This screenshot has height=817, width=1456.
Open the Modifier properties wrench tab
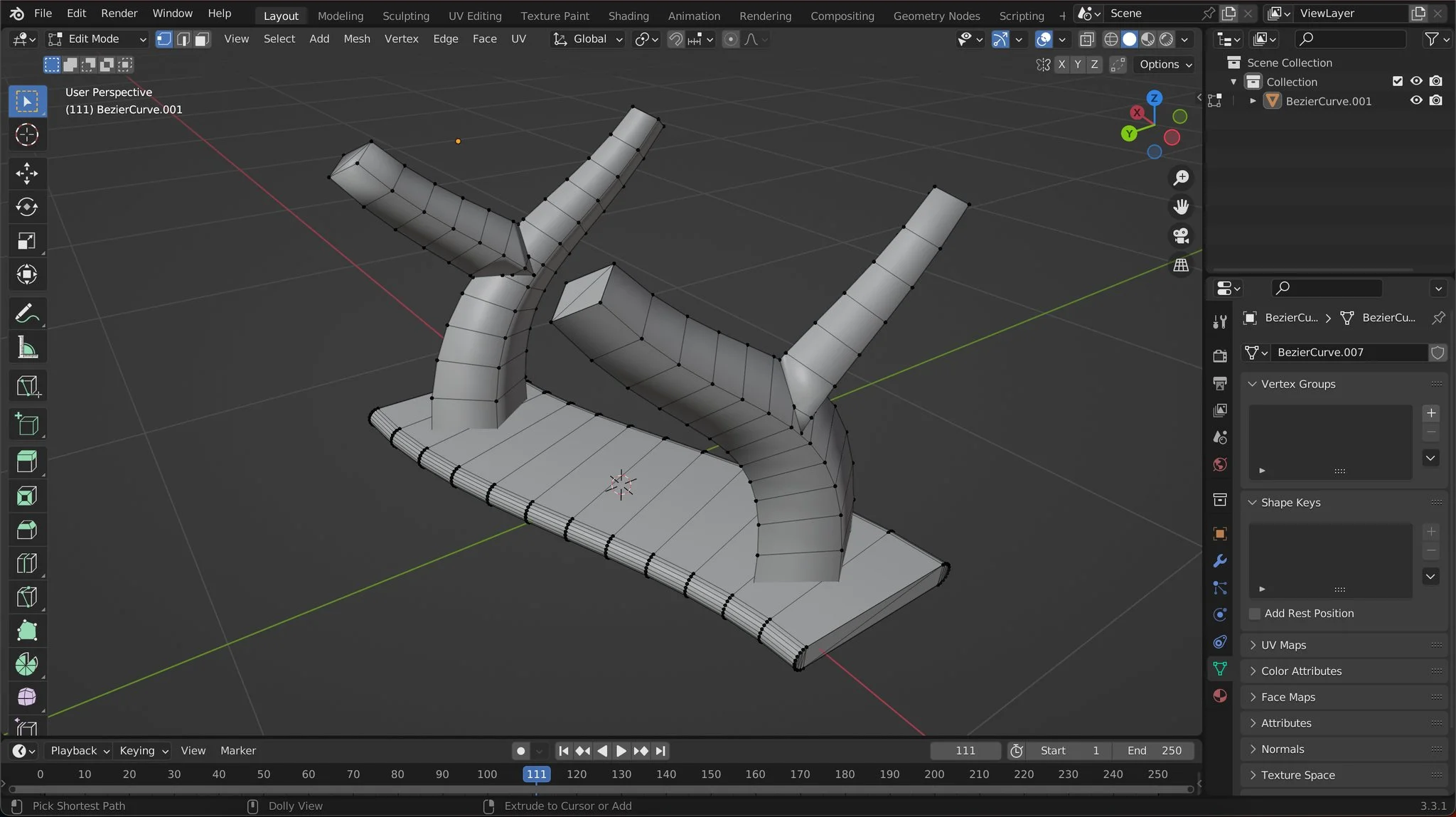[x=1220, y=561]
